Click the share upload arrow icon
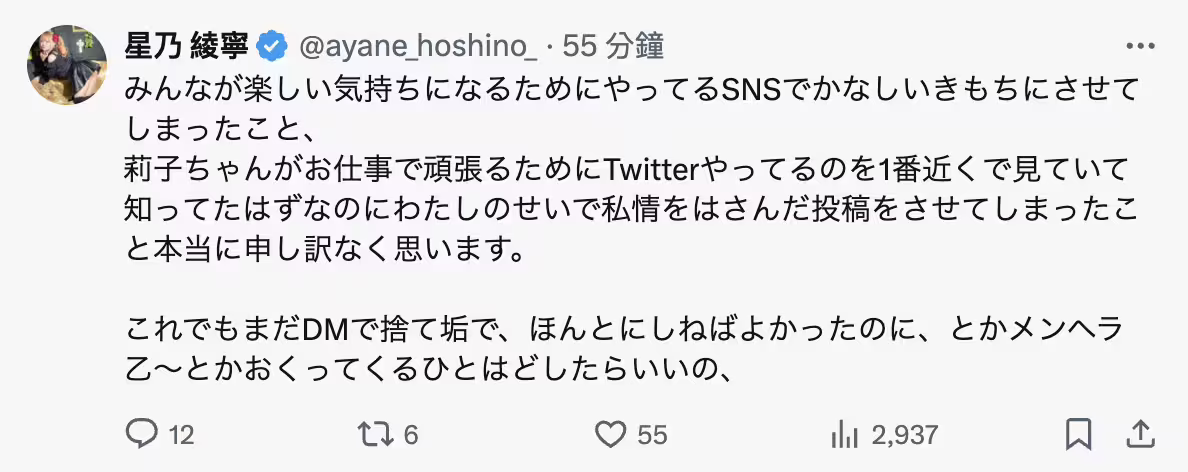The image size is (1188, 472). (x=1138, y=434)
